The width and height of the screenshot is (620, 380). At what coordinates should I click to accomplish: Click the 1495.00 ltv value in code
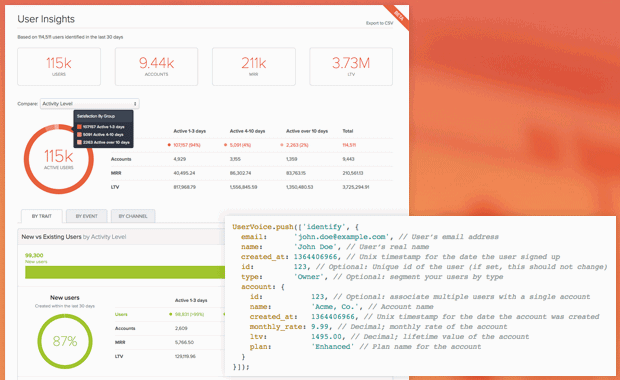coord(326,337)
